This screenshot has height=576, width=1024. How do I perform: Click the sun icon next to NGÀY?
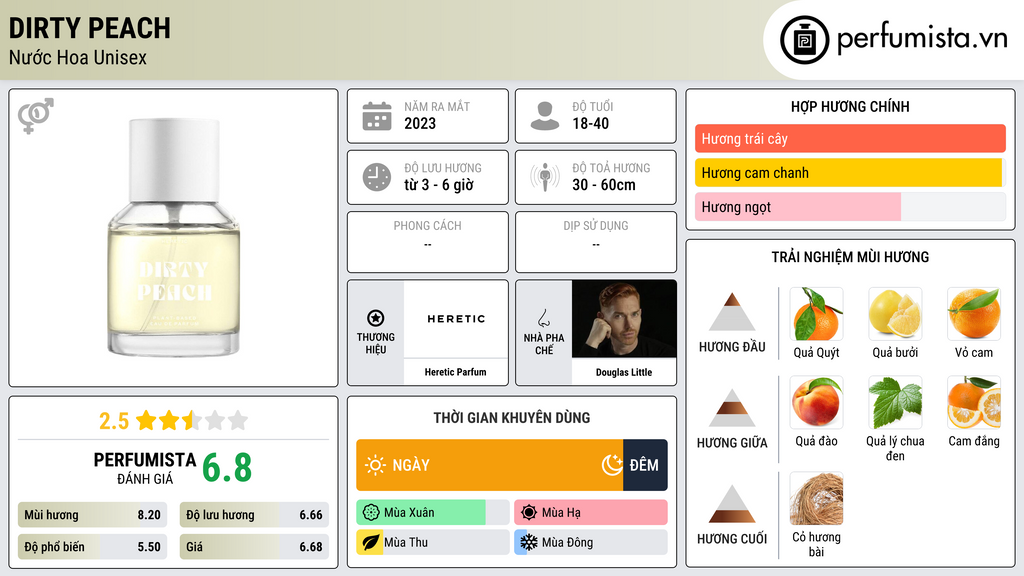375,465
